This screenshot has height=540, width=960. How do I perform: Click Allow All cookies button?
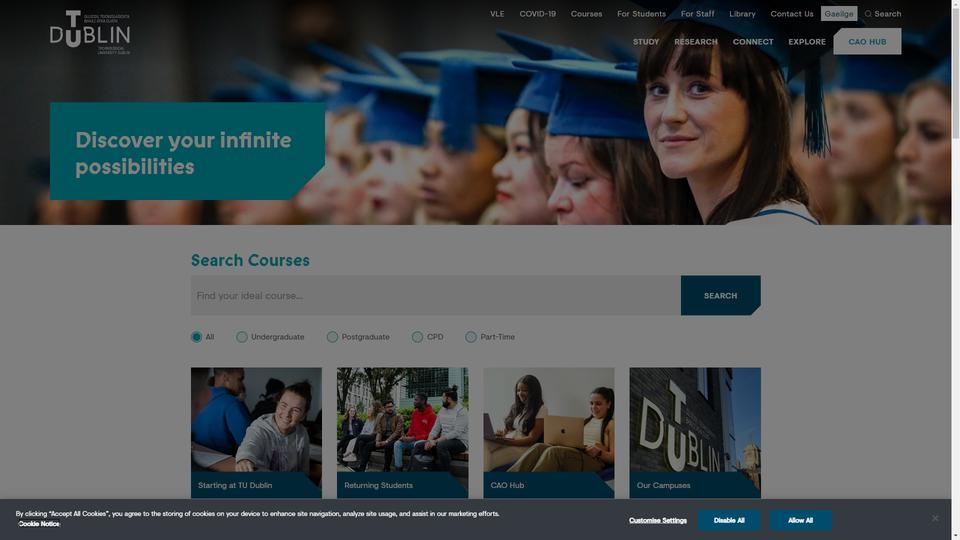(x=800, y=520)
